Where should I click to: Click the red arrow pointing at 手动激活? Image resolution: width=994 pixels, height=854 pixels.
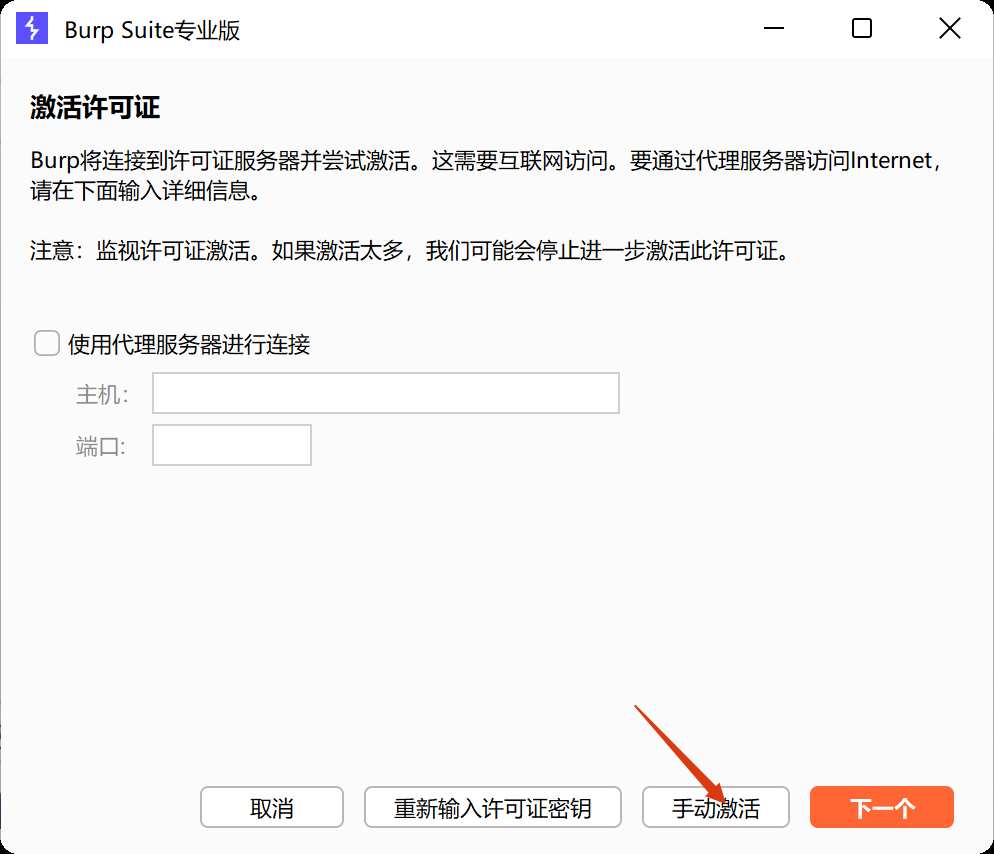[677, 748]
